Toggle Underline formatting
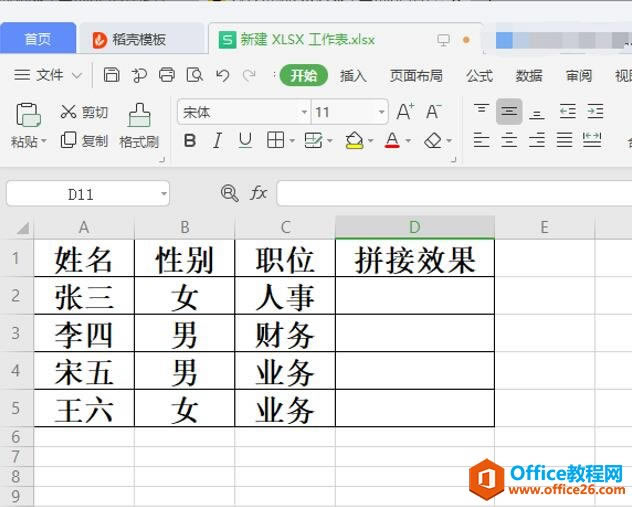The height and width of the screenshot is (507, 632). click(x=245, y=141)
